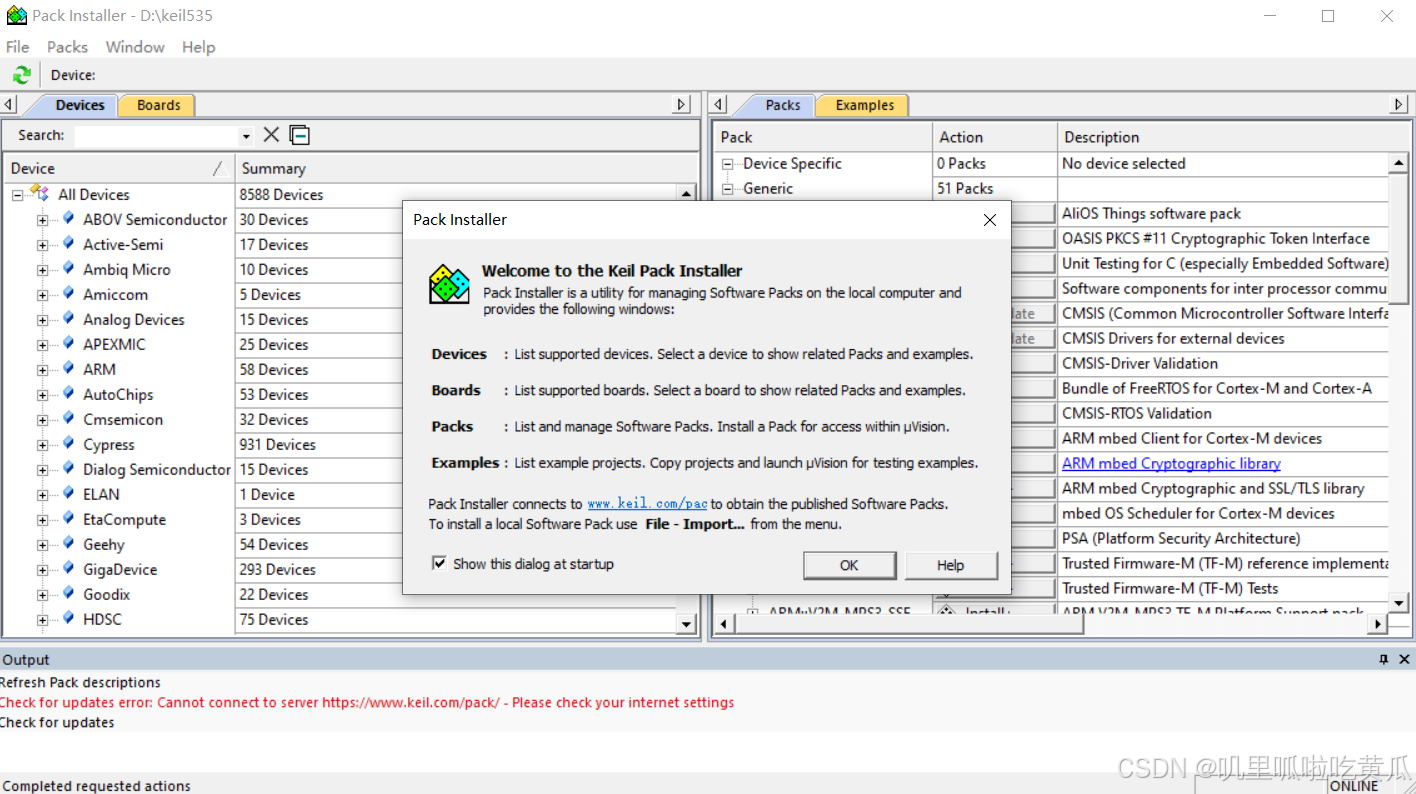1416x794 pixels.
Task: Click the Help button in the dialog
Action: 951,565
